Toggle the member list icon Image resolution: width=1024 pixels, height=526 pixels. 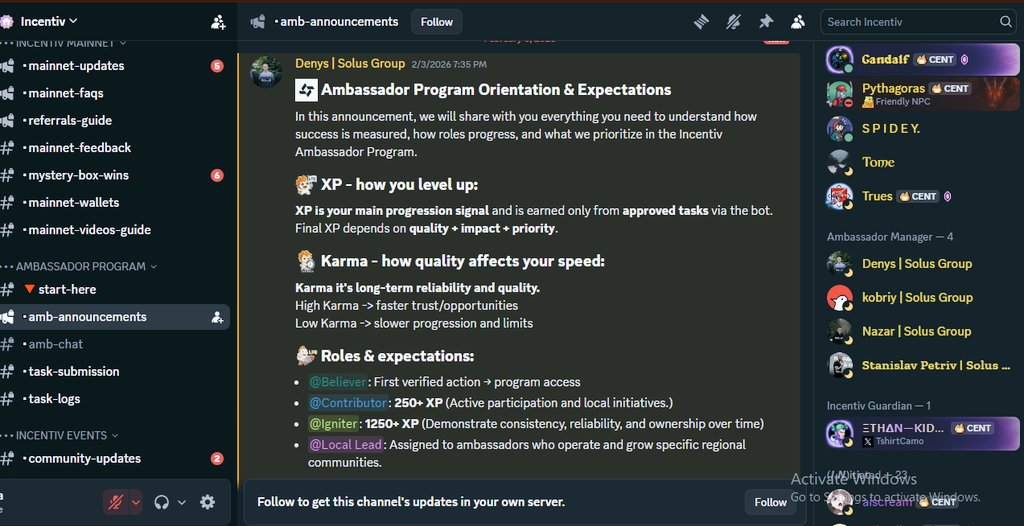(797, 22)
